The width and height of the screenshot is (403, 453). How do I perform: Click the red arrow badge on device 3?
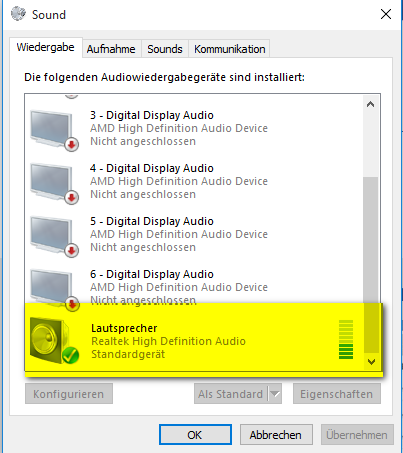[71, 145]
